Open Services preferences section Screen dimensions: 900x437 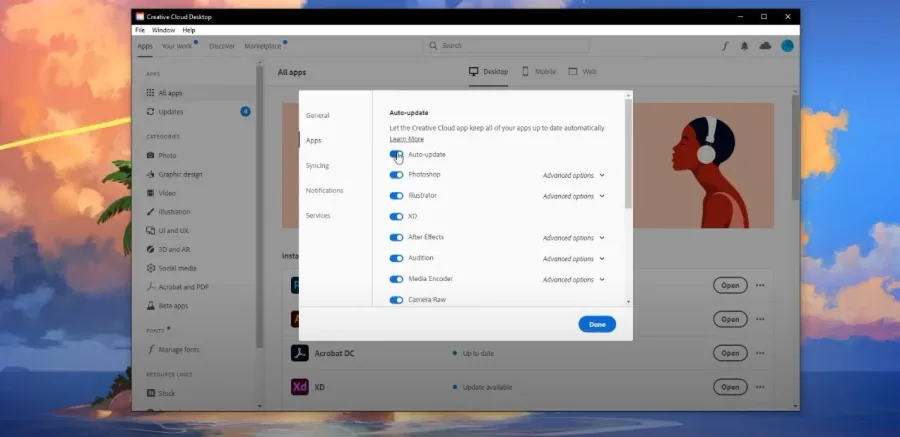click(x=318, y=215)
